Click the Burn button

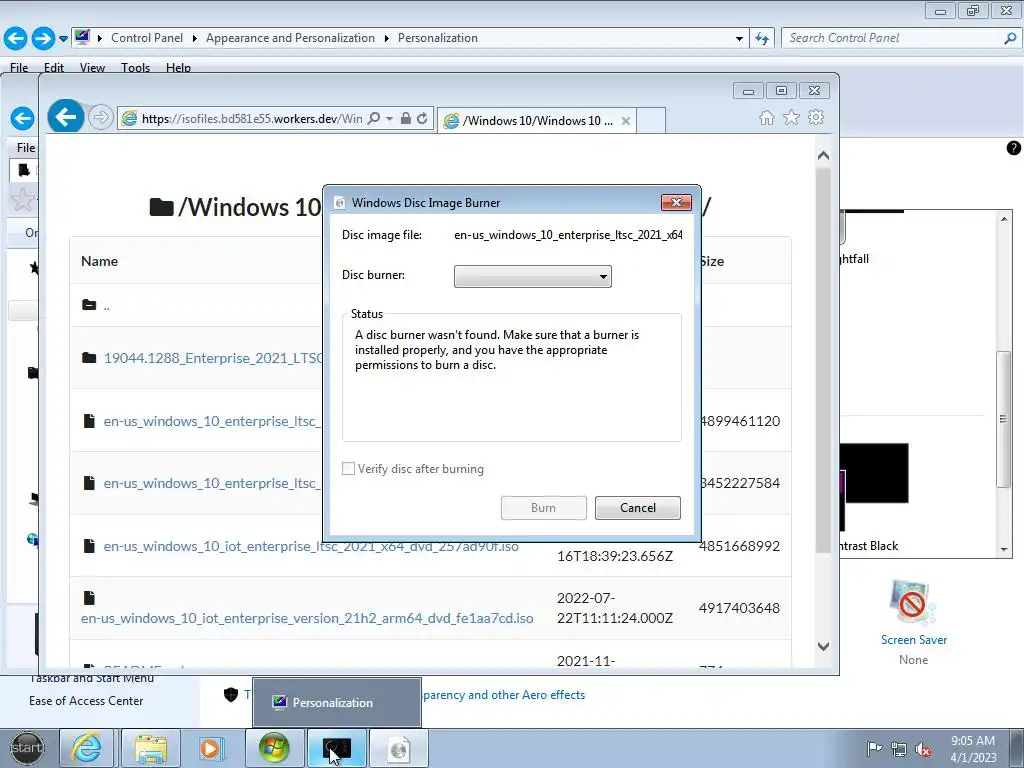pyautogui.click(x=543, y=508)
